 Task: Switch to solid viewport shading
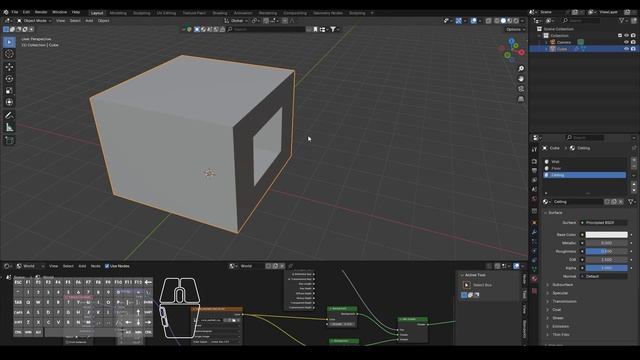pos(503,20)
